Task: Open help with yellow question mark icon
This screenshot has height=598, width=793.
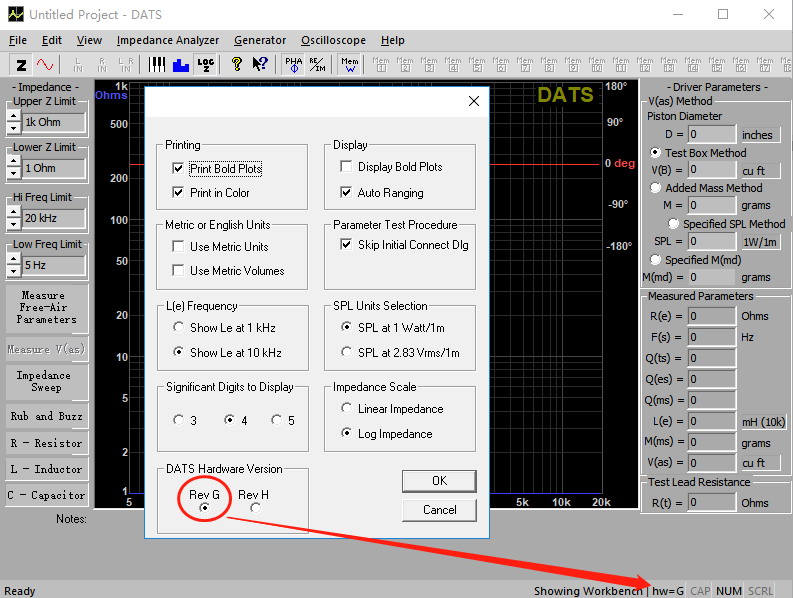Action: pyautogui.click(x=236, y=65)
